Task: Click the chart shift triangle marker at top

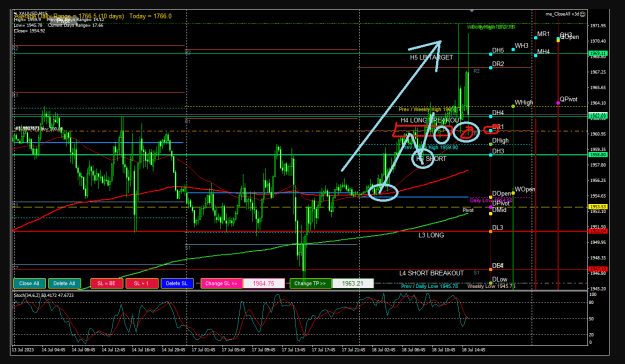Action: coord(472,10)
